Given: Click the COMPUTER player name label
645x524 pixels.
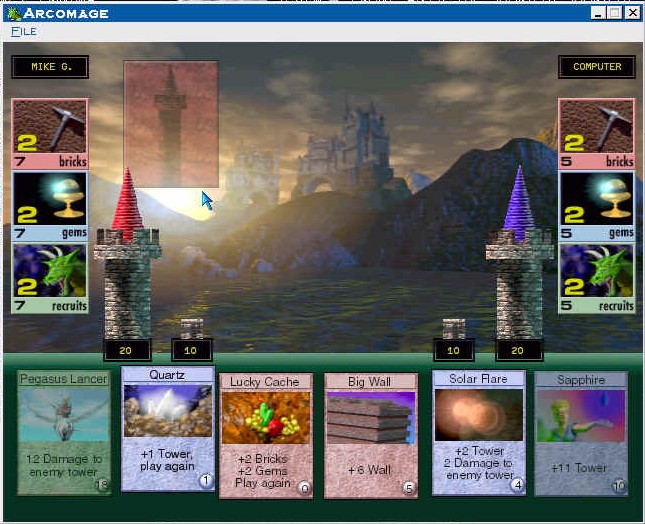Looking at the screenshot, I should coord(597,67).
